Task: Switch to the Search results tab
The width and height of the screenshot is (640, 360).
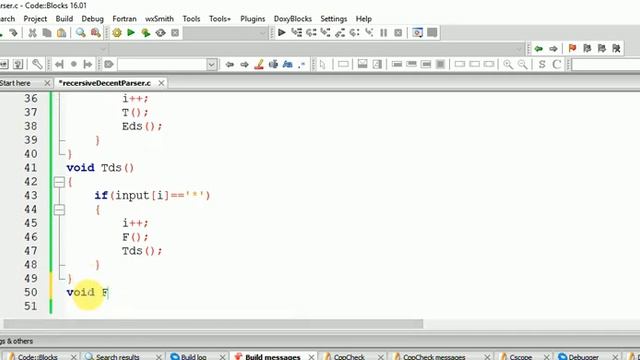Action: click(x=118, y=357)
